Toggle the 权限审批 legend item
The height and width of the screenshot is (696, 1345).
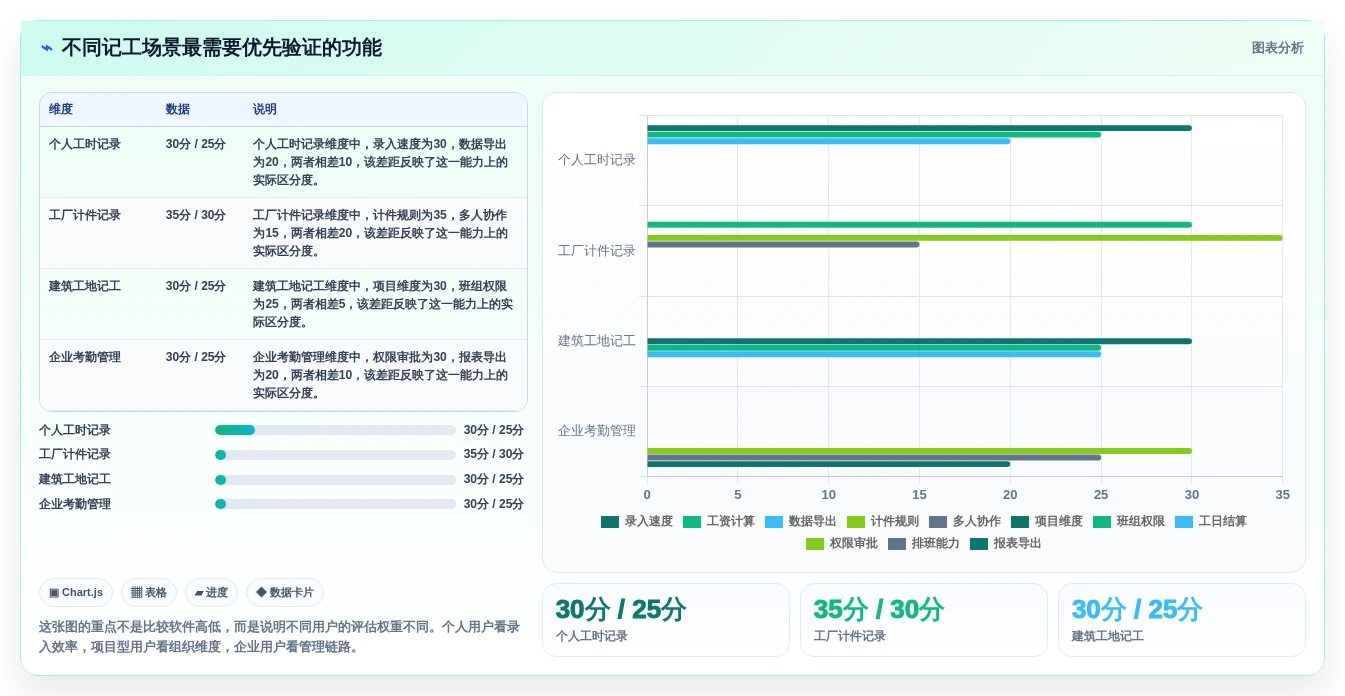coord(842,543)
